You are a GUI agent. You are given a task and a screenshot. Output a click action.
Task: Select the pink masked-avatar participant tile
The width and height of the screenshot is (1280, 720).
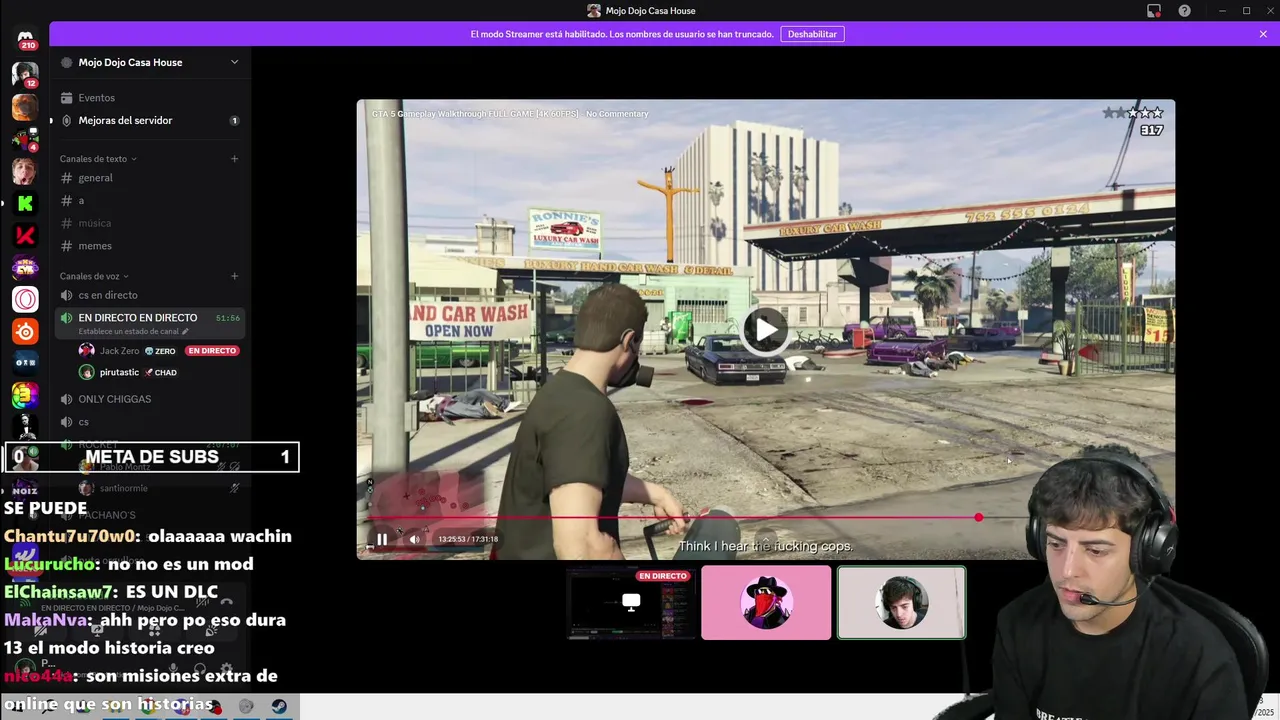coord(766,603)
